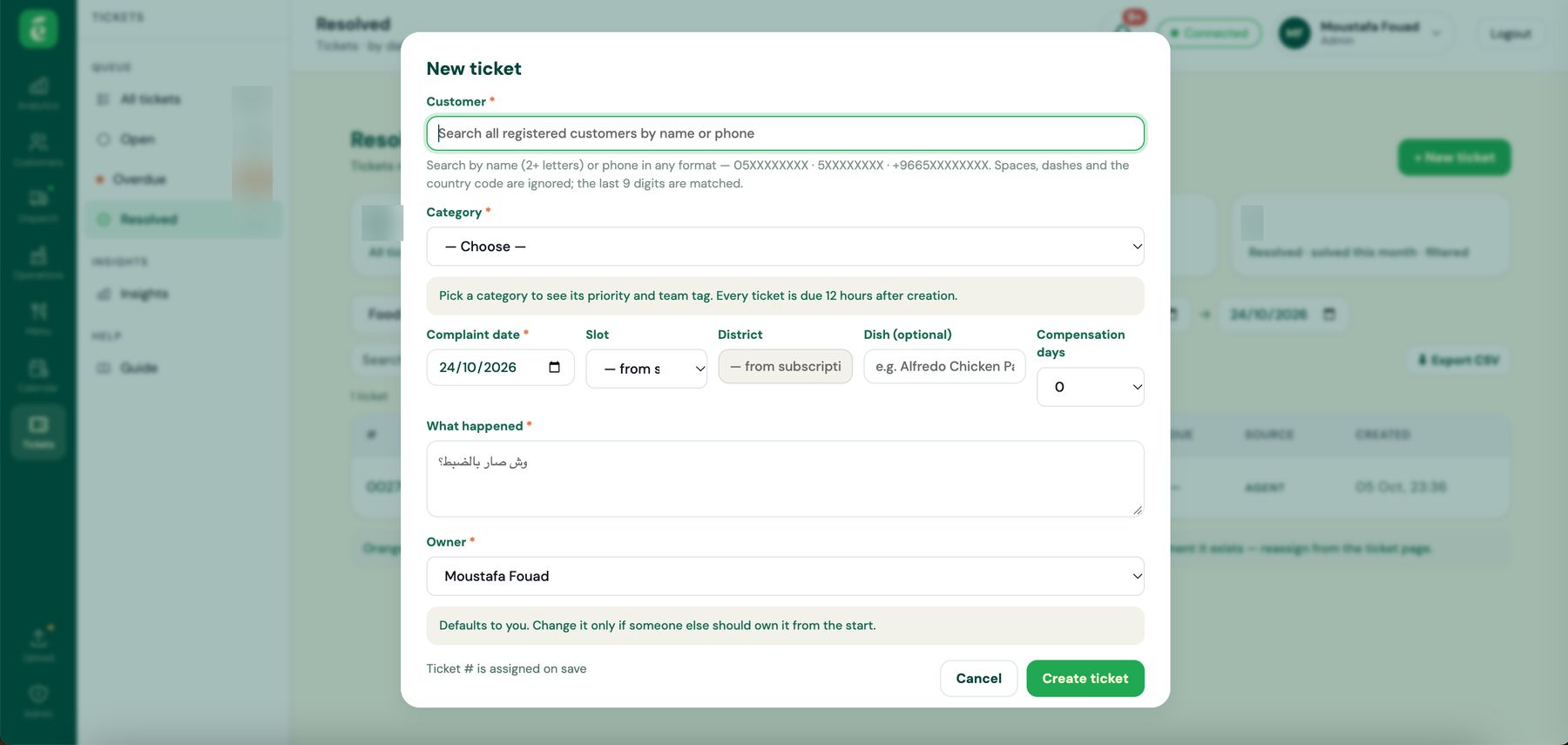1568x745 pixels.
Task: Click Logout in the top header
Action: [x=1510, y=33]
